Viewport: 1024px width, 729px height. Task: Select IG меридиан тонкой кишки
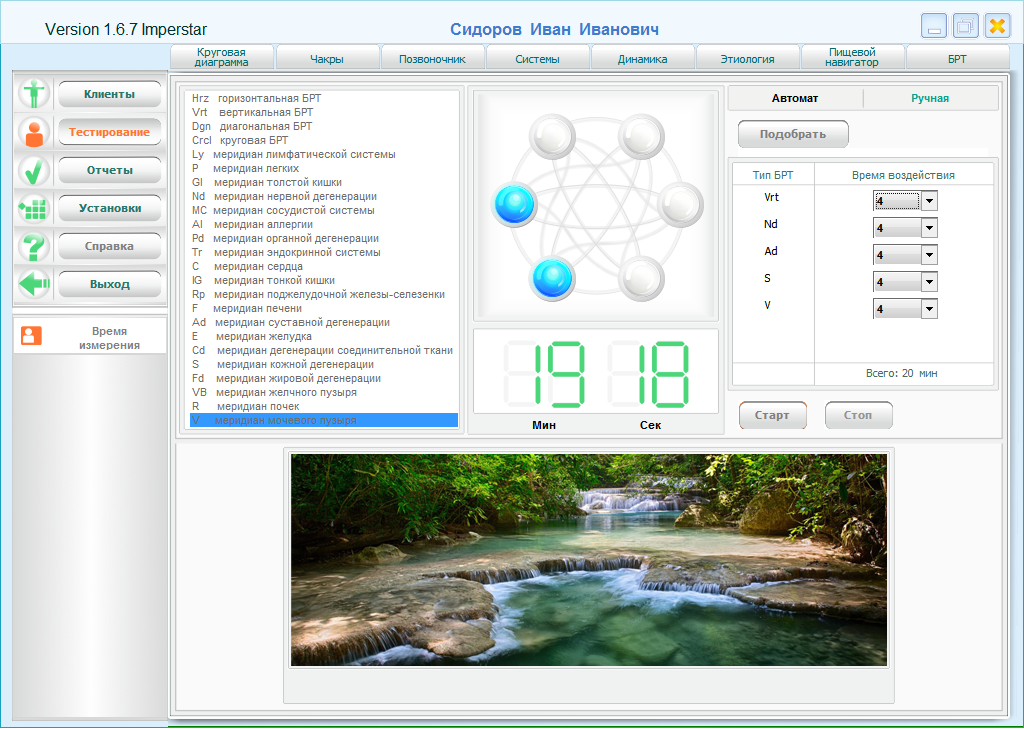(324, 280)
